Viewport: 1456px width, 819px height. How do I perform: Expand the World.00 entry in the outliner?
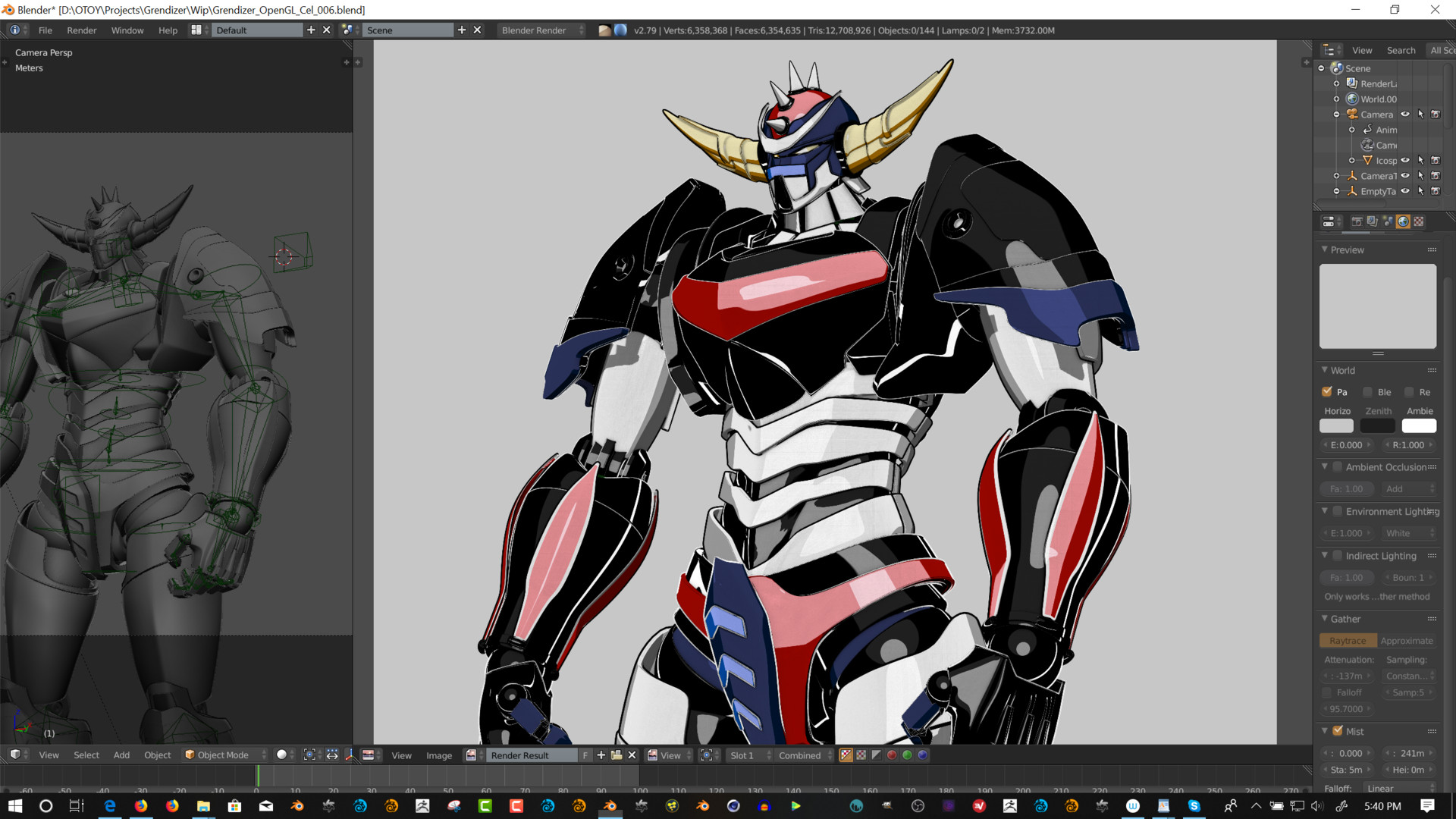(1337, 99)
